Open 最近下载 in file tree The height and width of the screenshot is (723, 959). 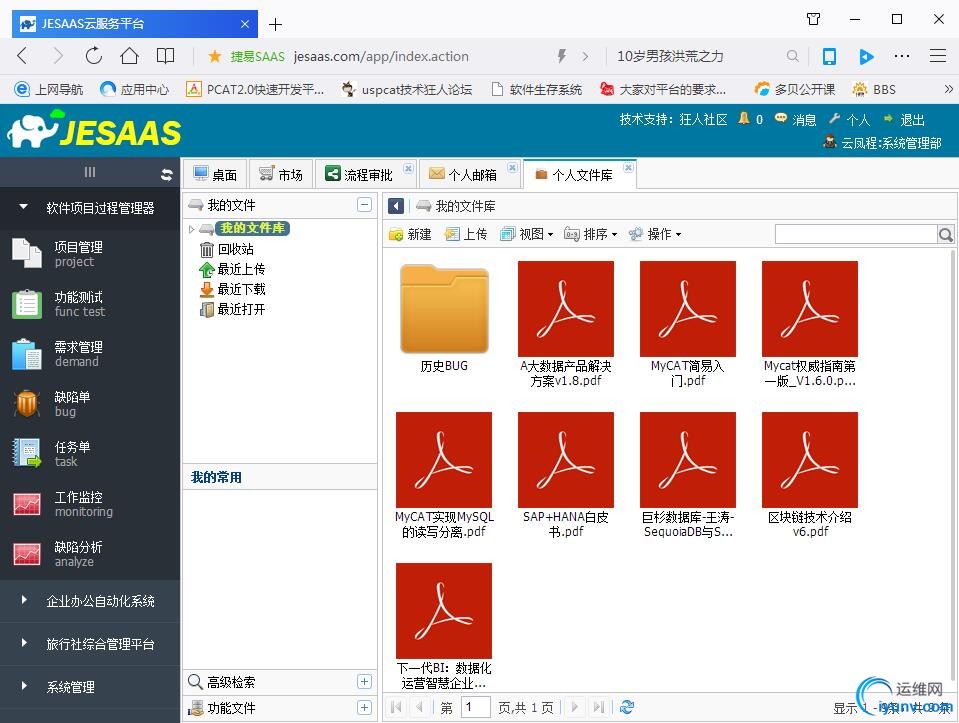pos(232,289)
